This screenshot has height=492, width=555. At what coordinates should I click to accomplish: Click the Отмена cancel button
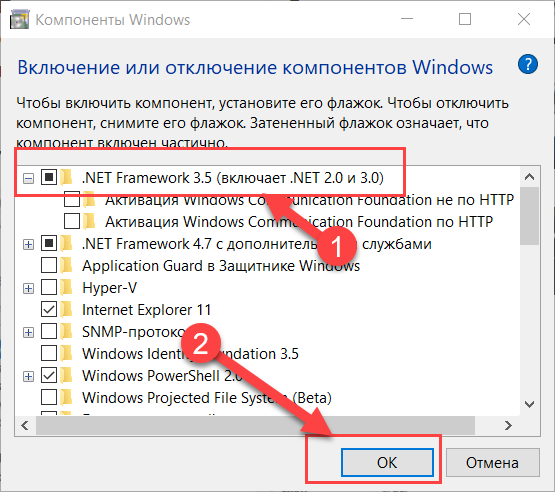click(x=492, y=462)
